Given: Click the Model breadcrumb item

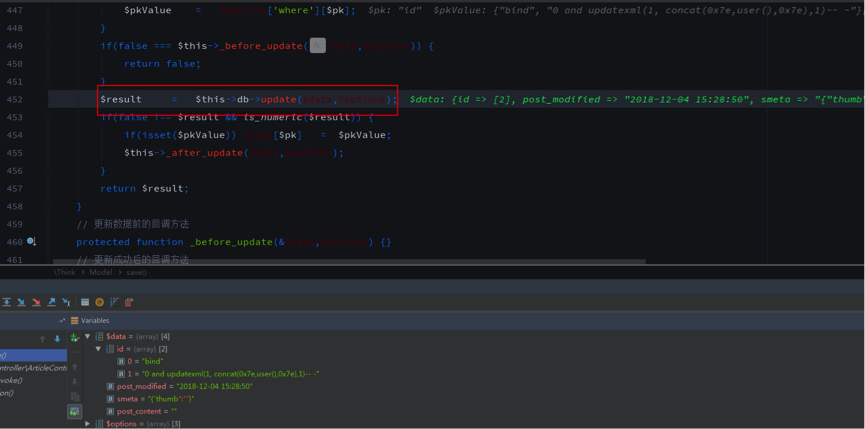Looking at the screenshot, I should click(101, 272).
